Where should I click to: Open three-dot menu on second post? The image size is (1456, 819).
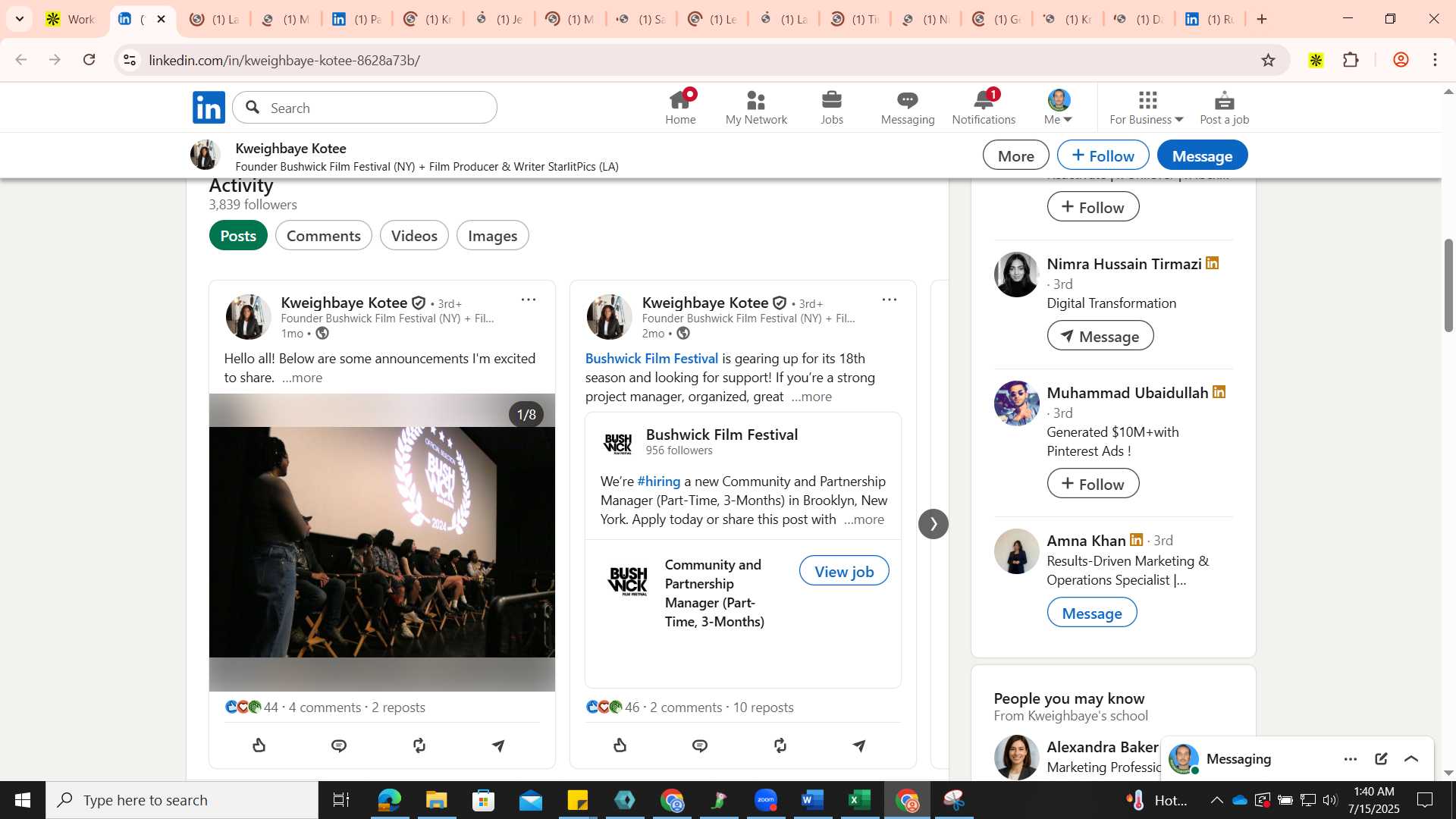(890, 300)
